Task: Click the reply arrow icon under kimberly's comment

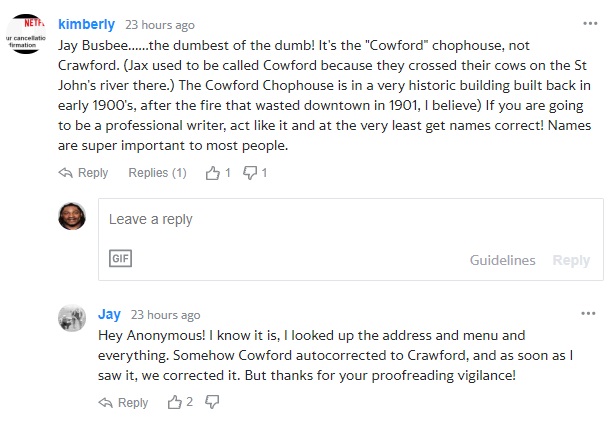Action: pyautogui.click(x=65, y=173)
